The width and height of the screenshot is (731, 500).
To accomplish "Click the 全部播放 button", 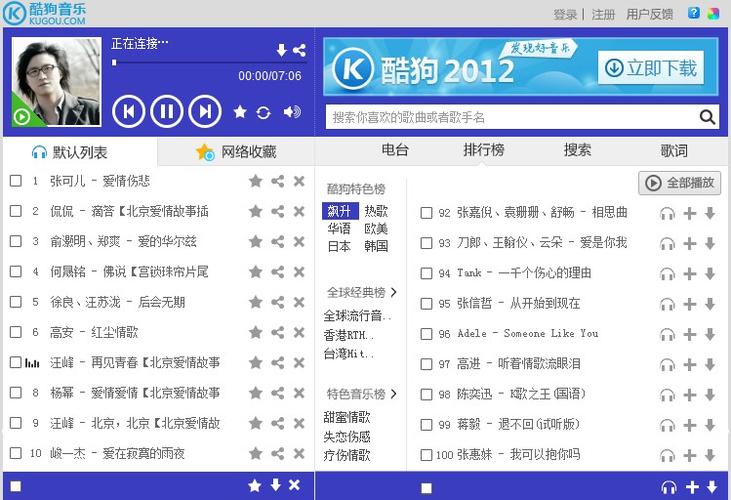I will click(x=680, y=183).
